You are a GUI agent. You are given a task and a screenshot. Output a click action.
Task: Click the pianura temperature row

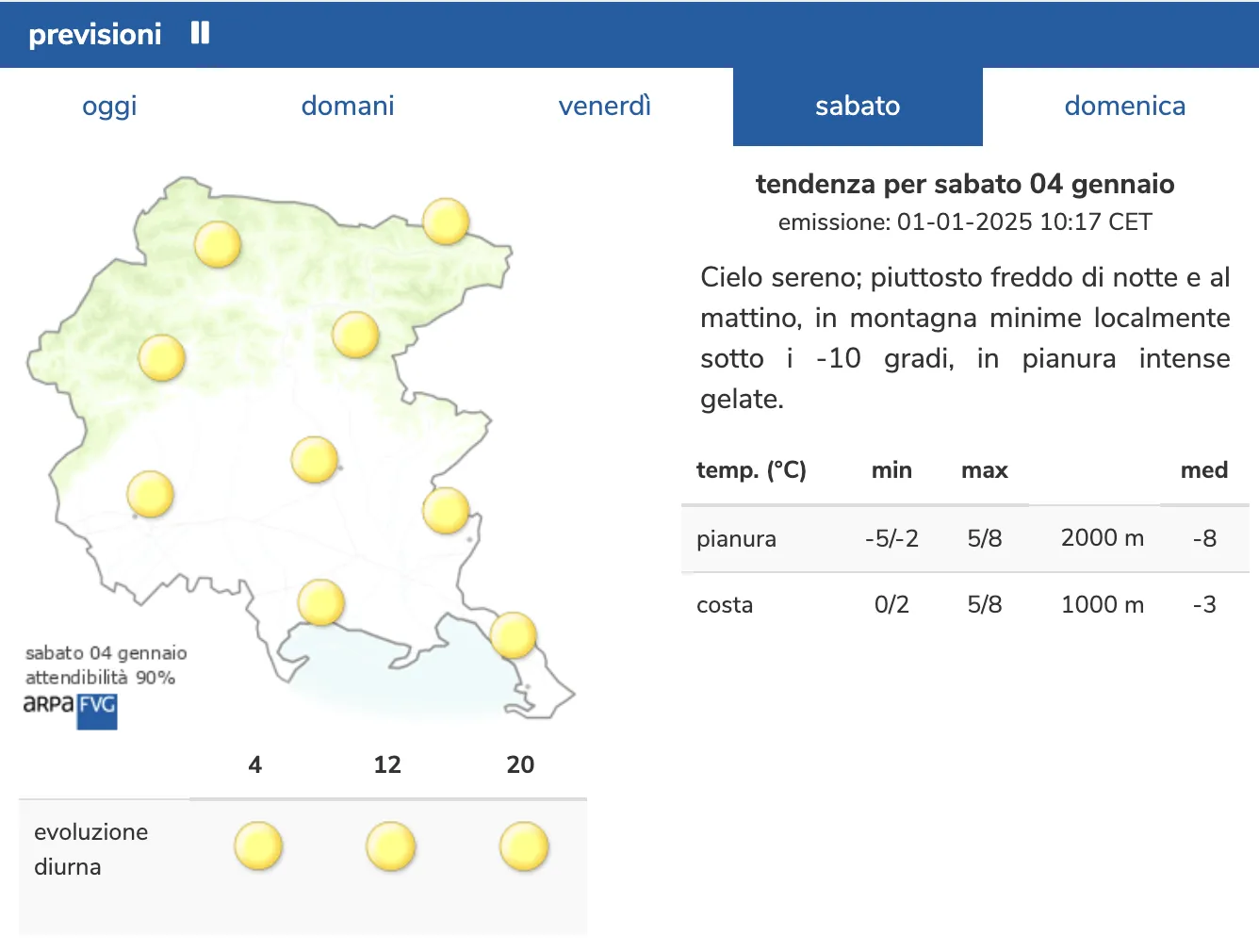pyautogui.click(x=964, y=538)
